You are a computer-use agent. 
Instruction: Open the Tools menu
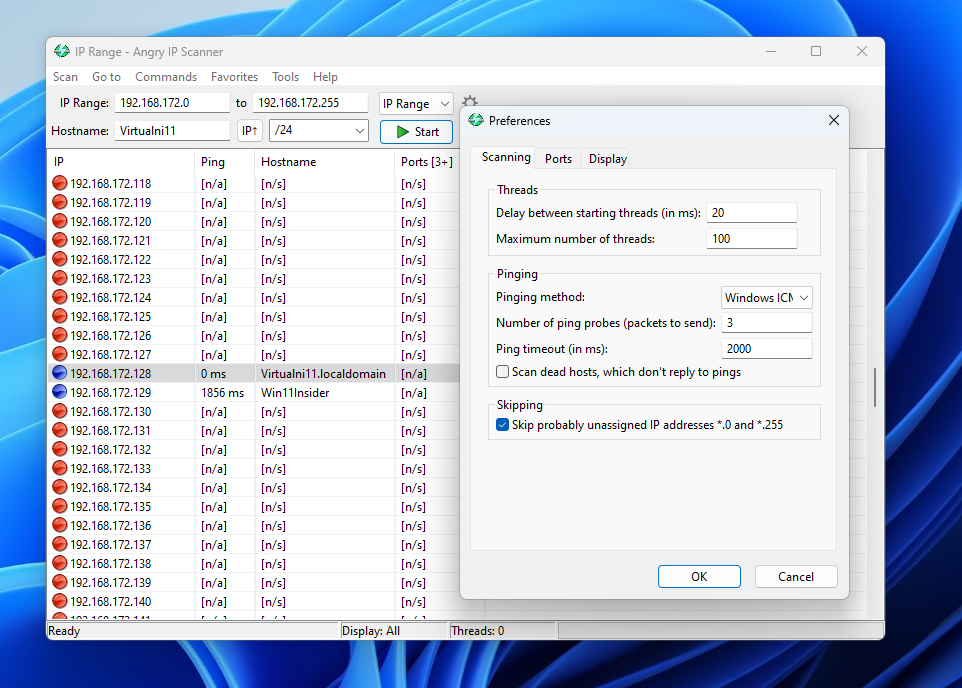coord(285,77)
